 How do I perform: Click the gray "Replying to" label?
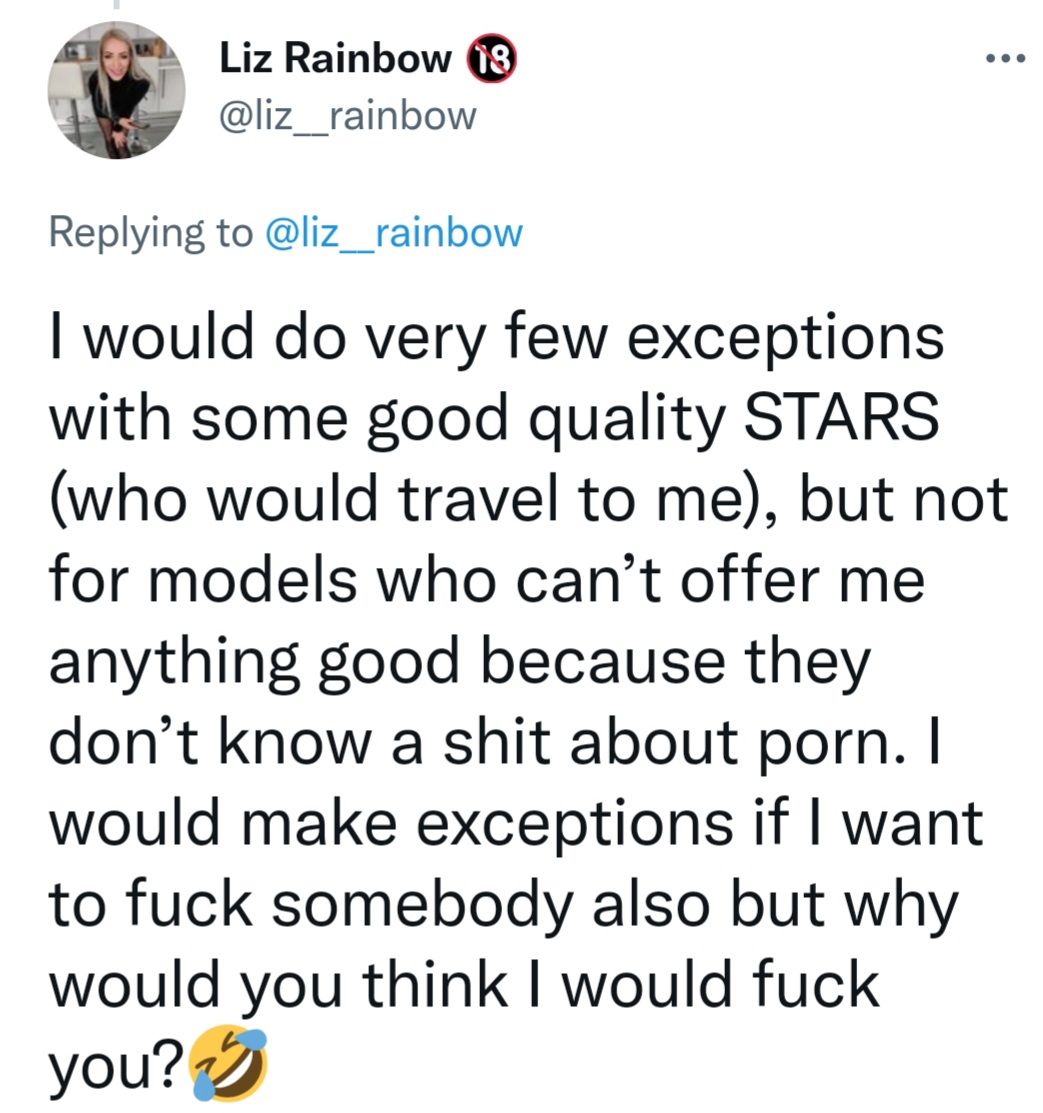[x=150, y=233]
